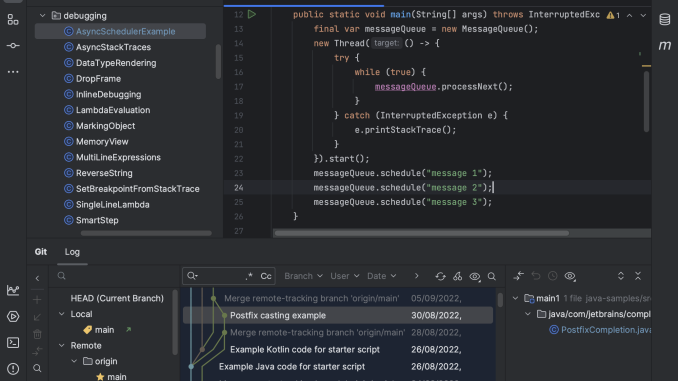Collapse the Local branches node
Screen dimensions: 678x381
61,314
